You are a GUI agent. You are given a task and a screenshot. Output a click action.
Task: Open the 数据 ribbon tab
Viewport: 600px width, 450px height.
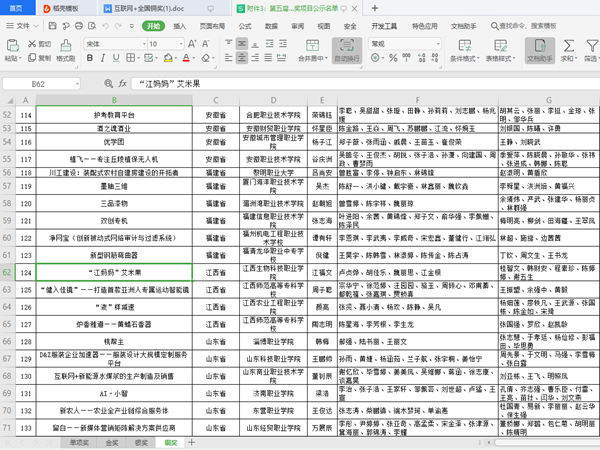pos(271,26)
